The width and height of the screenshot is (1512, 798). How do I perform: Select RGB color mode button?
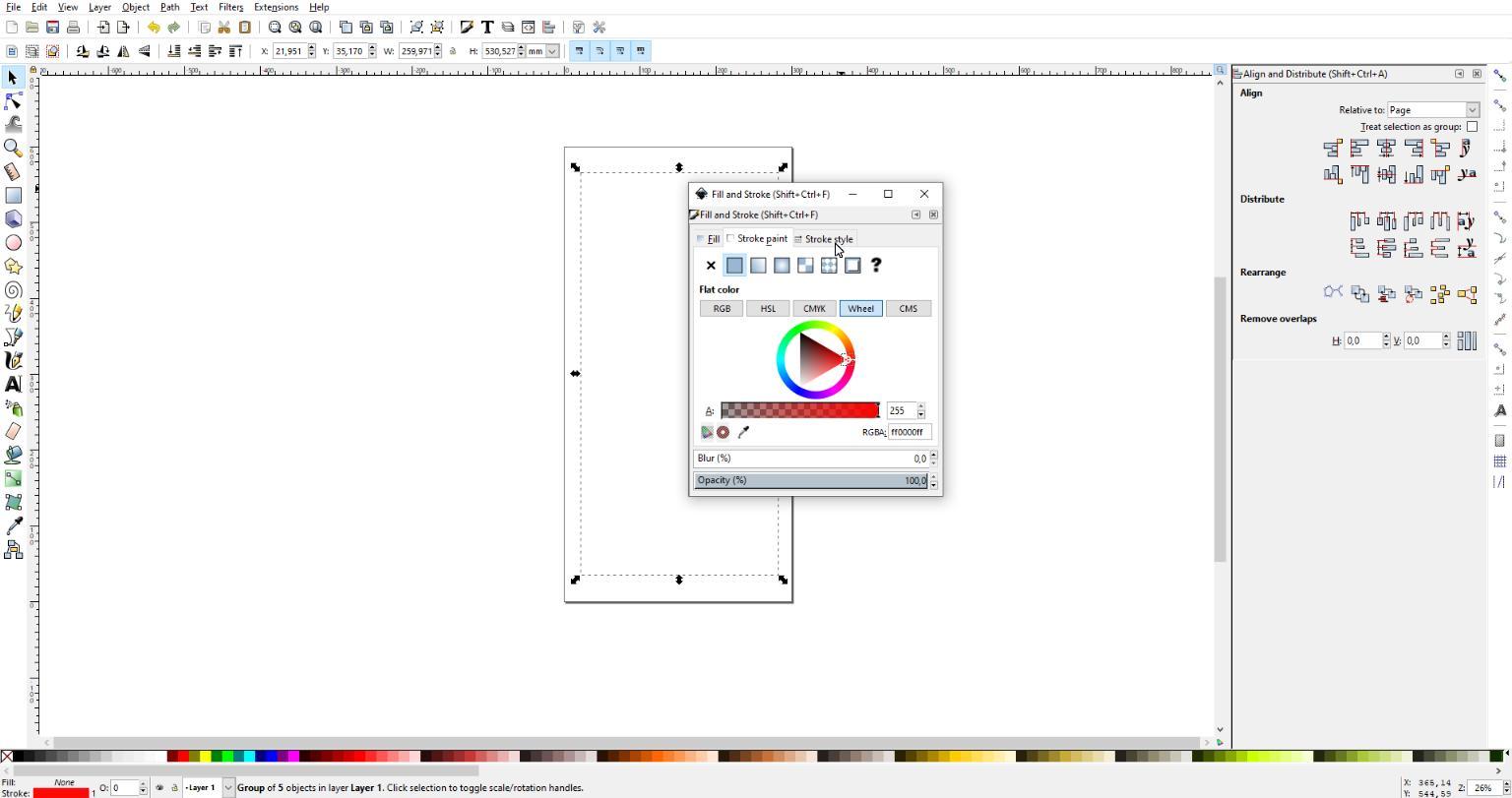point(722,309)
